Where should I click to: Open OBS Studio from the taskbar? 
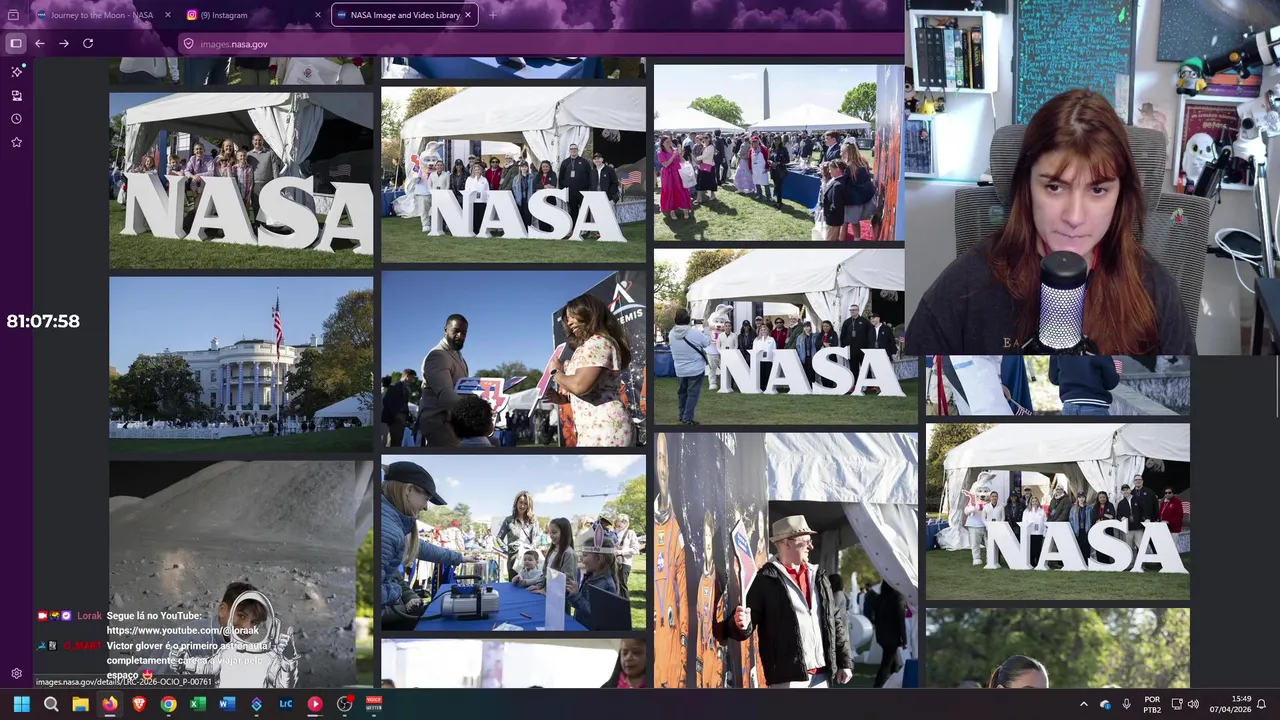345,704
